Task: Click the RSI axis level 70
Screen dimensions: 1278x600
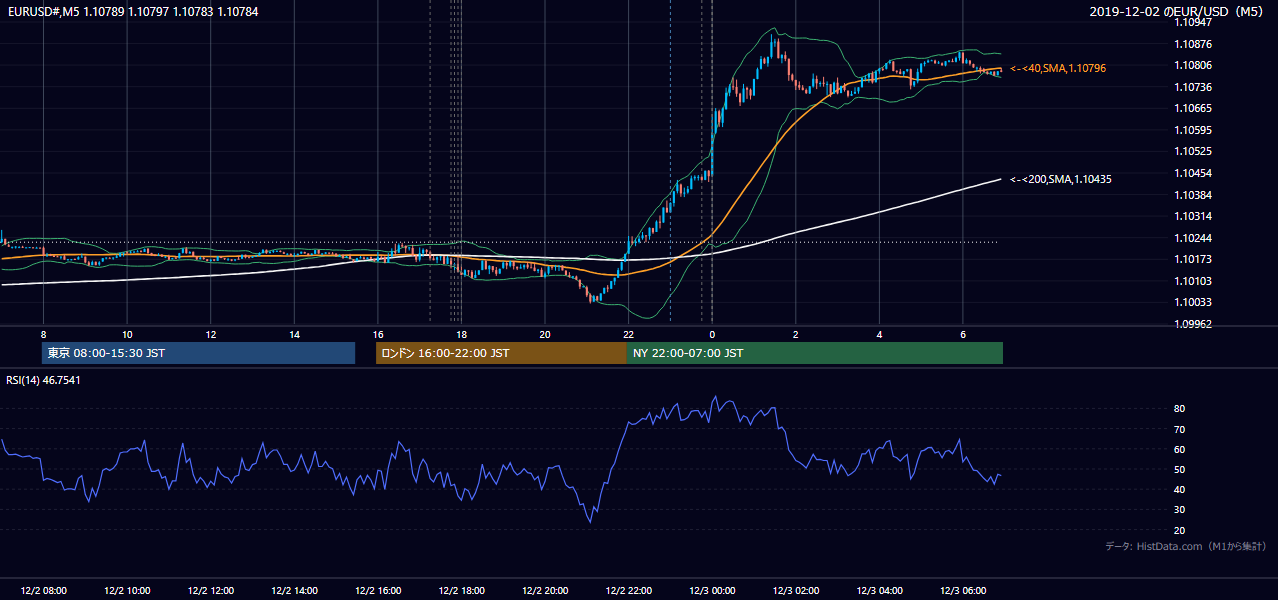Action: click(1180, 429)
